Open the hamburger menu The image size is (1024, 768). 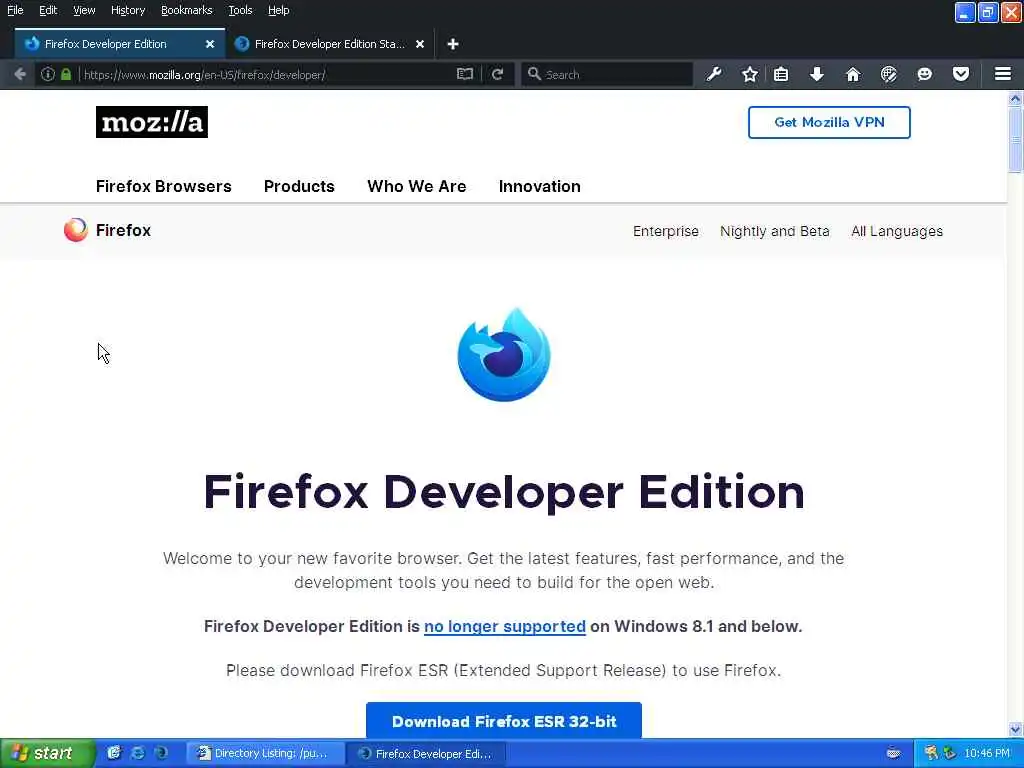1003,74
